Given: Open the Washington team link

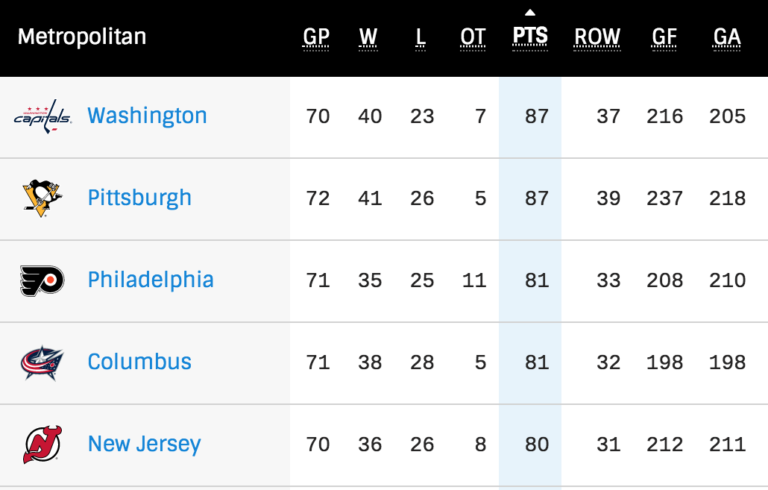Looking at the screenshot, I should click(x=147, y=116).
